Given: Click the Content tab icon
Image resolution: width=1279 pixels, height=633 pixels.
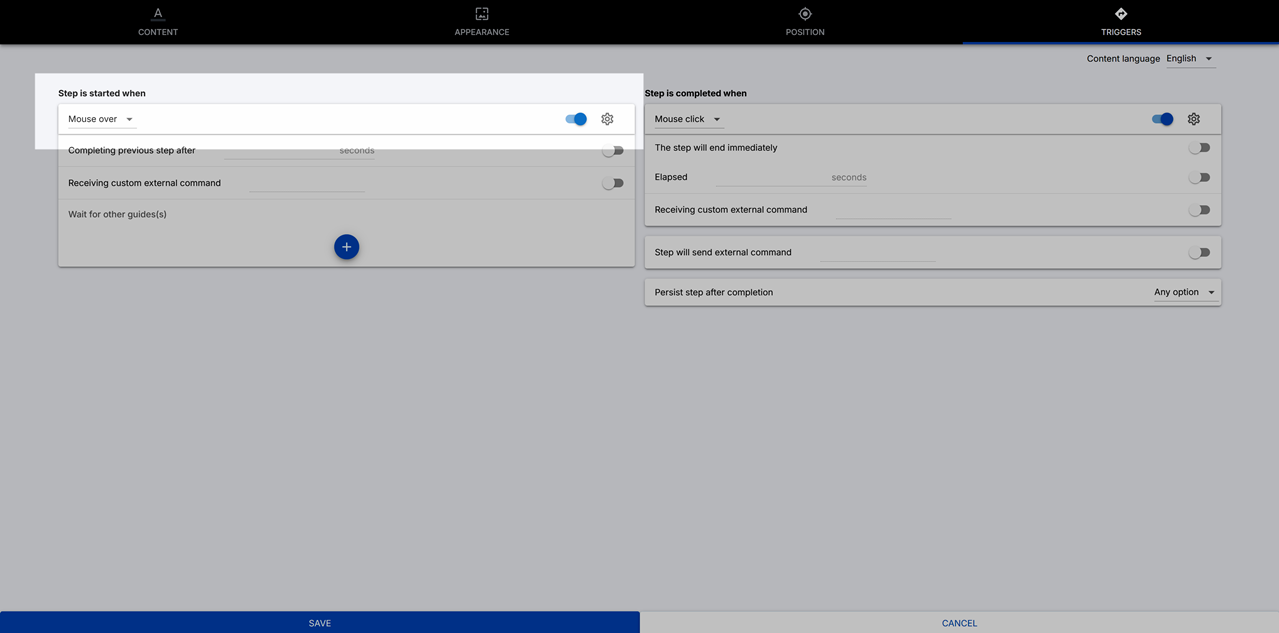Looking at the screenshot, I should coord(158,14).
